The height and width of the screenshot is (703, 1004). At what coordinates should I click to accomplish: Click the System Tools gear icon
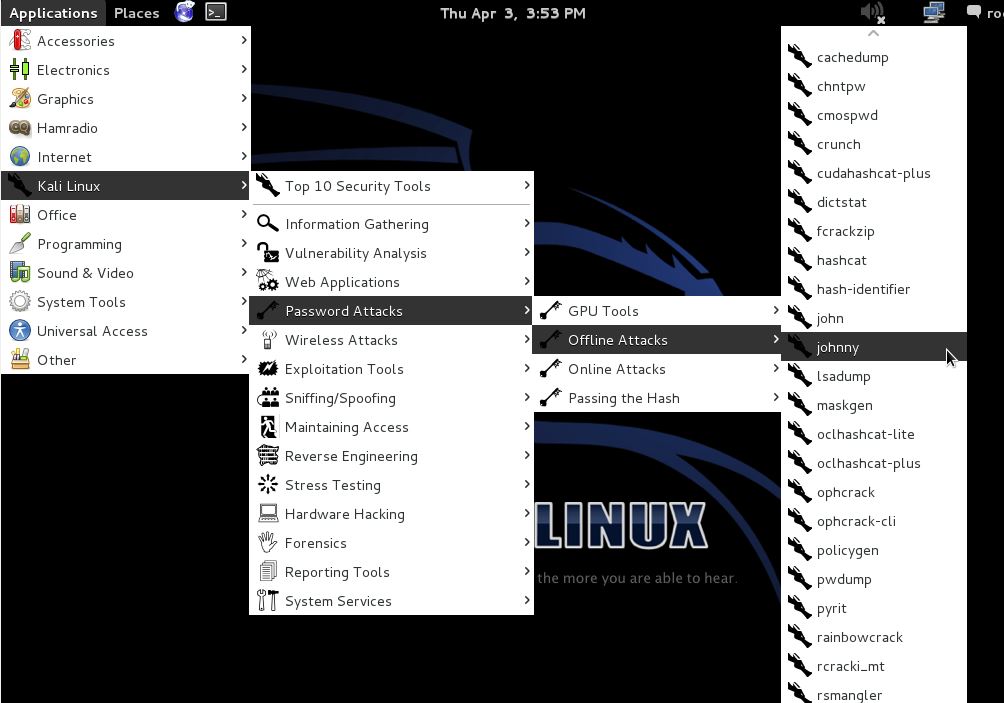tap(20, 302)
